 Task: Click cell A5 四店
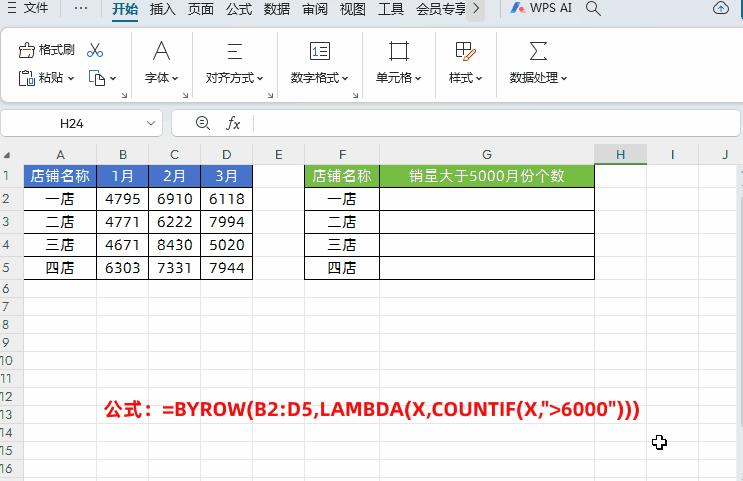coord(60,268)
